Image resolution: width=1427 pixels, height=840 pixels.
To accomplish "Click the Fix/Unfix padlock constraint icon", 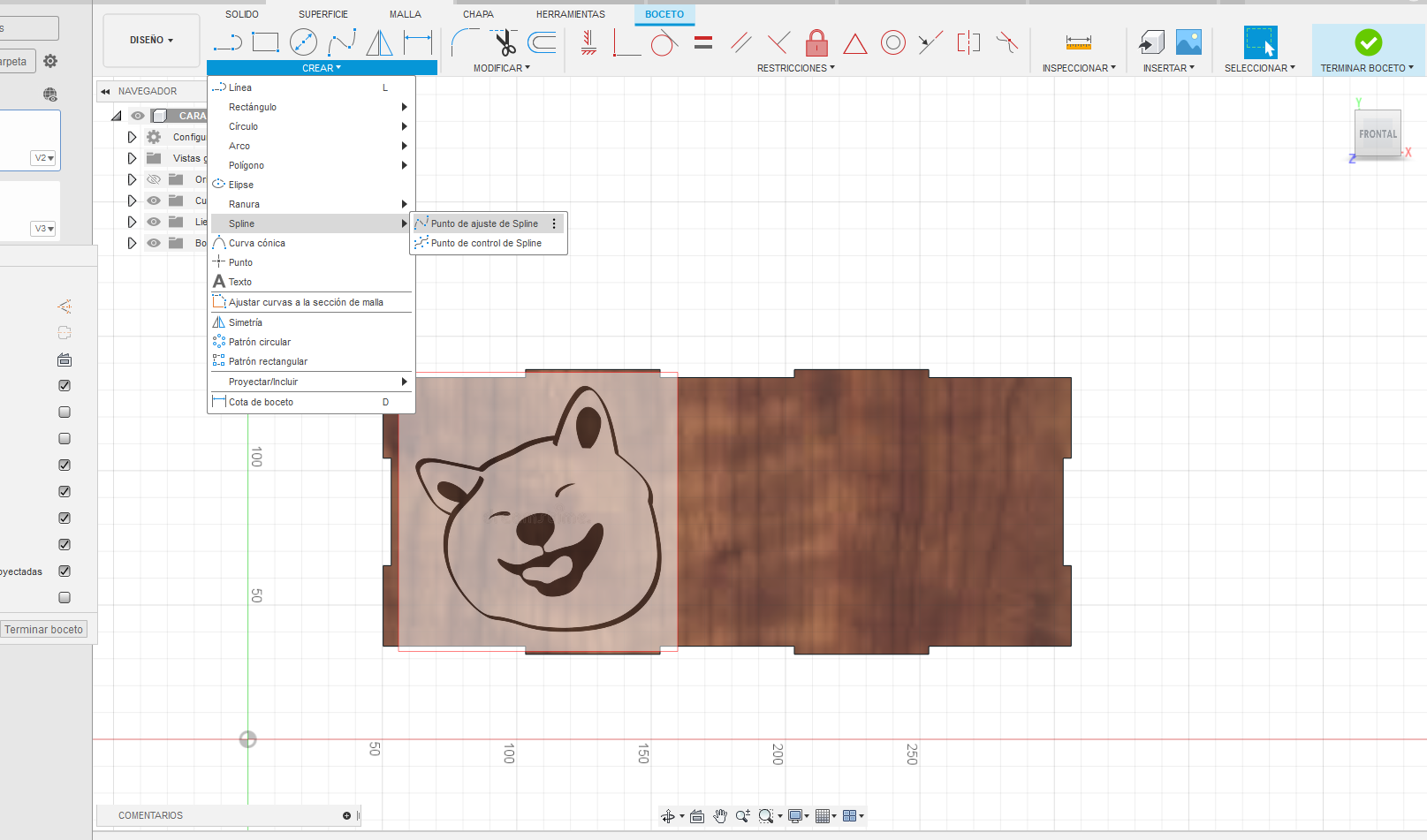I will pyautogui.click(x=816, y=42).
